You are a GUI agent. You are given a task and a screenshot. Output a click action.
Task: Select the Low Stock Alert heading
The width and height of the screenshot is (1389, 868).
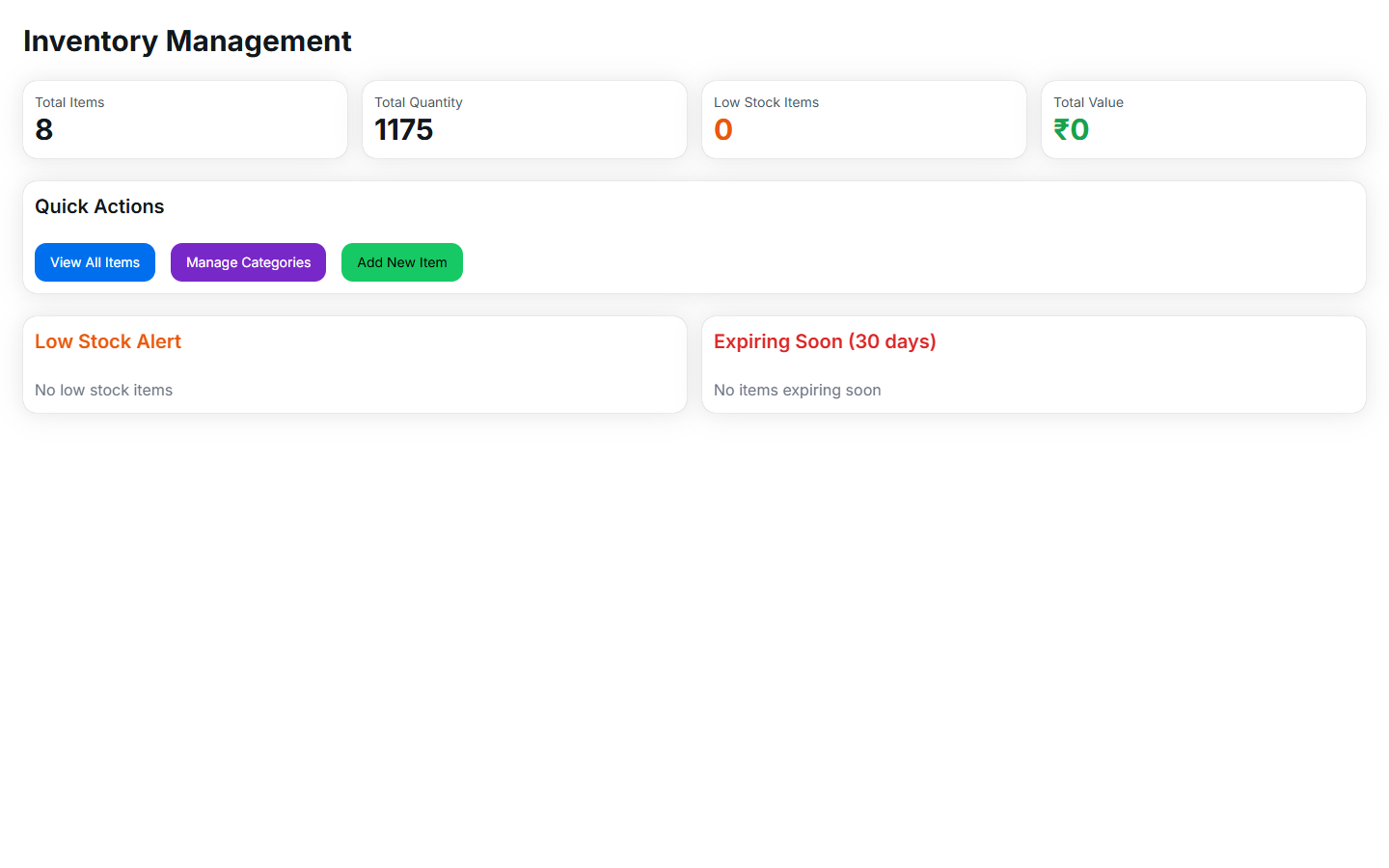[108, 341]
